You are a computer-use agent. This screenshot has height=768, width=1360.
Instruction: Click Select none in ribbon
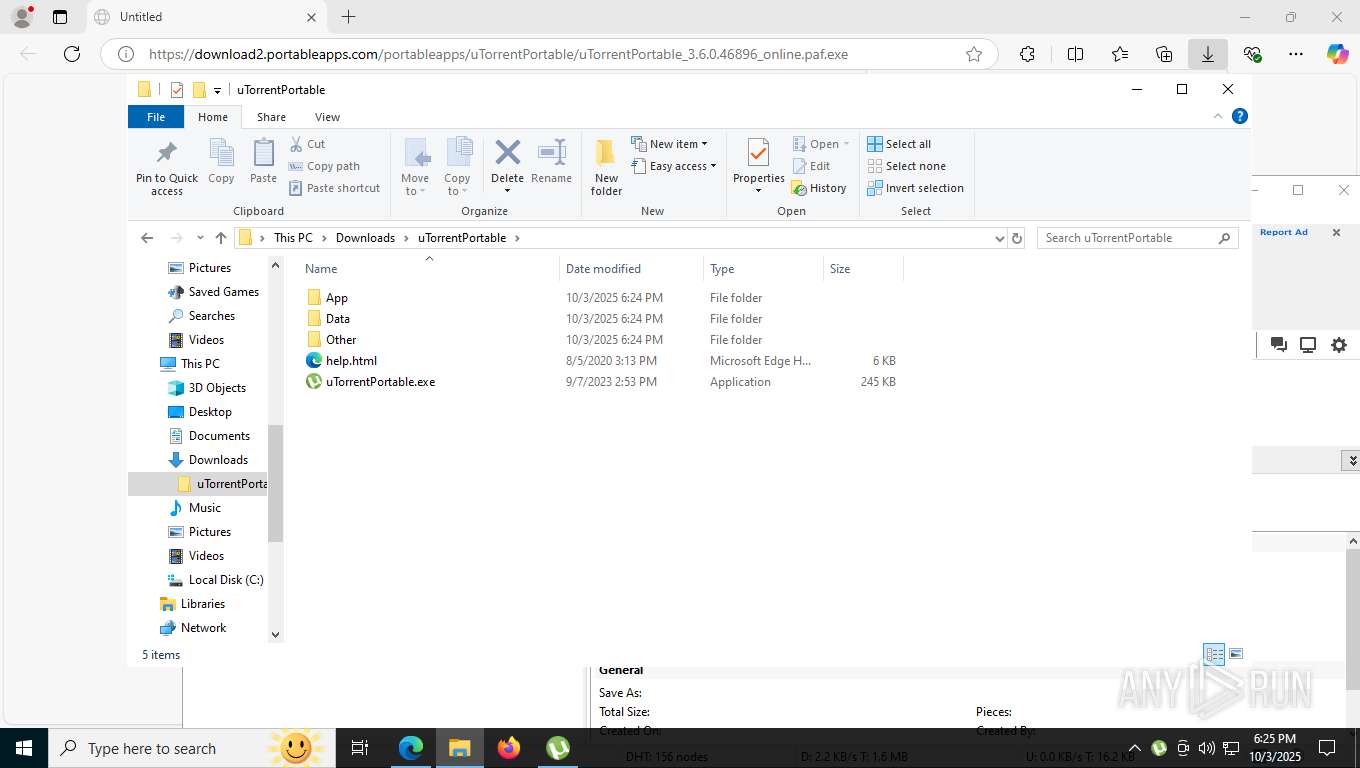pyautogui.click(x=906, y=166)
